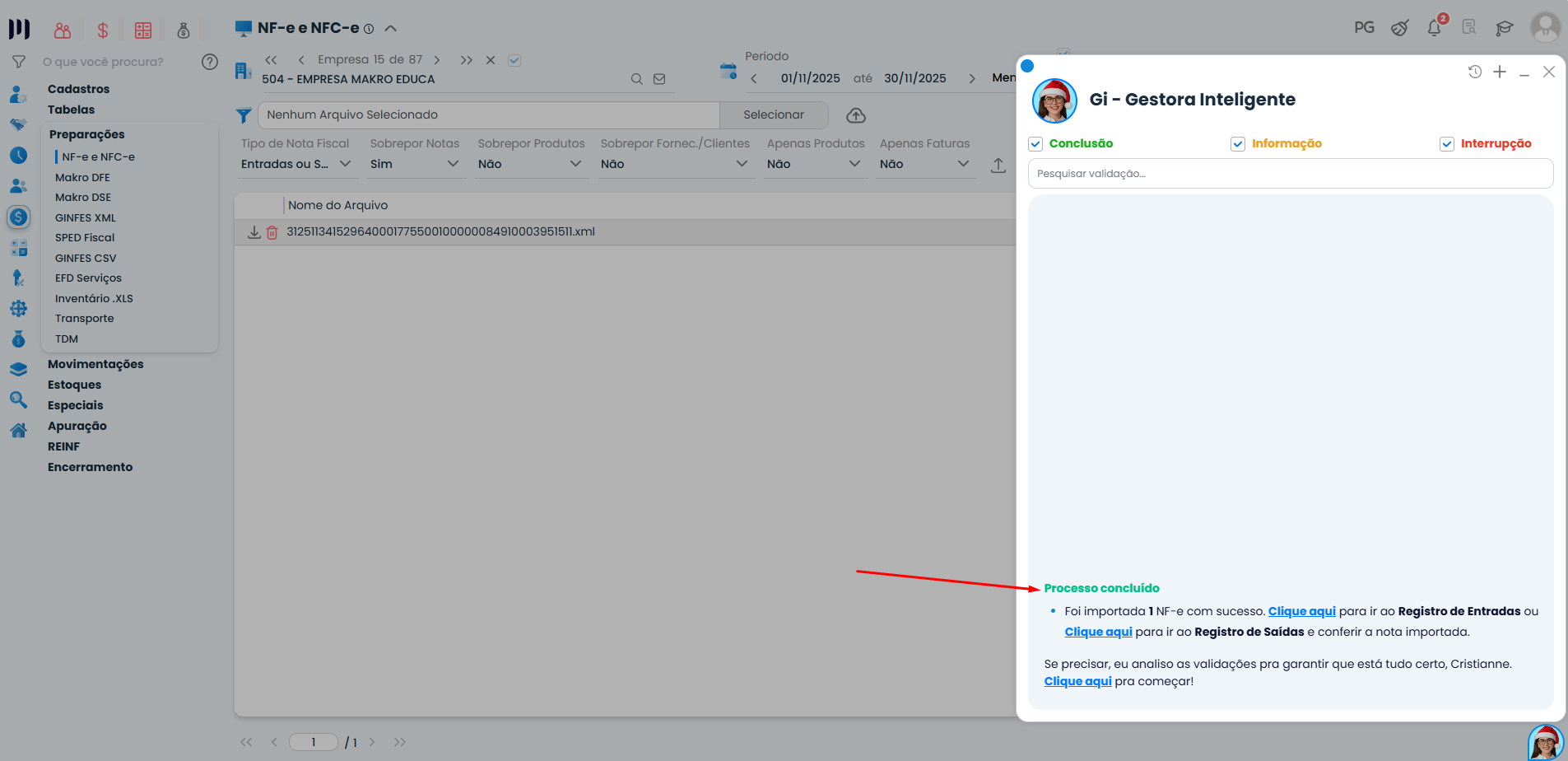Click the filter funnel icon near file selector
The image size is (1568, 761).
244,115
